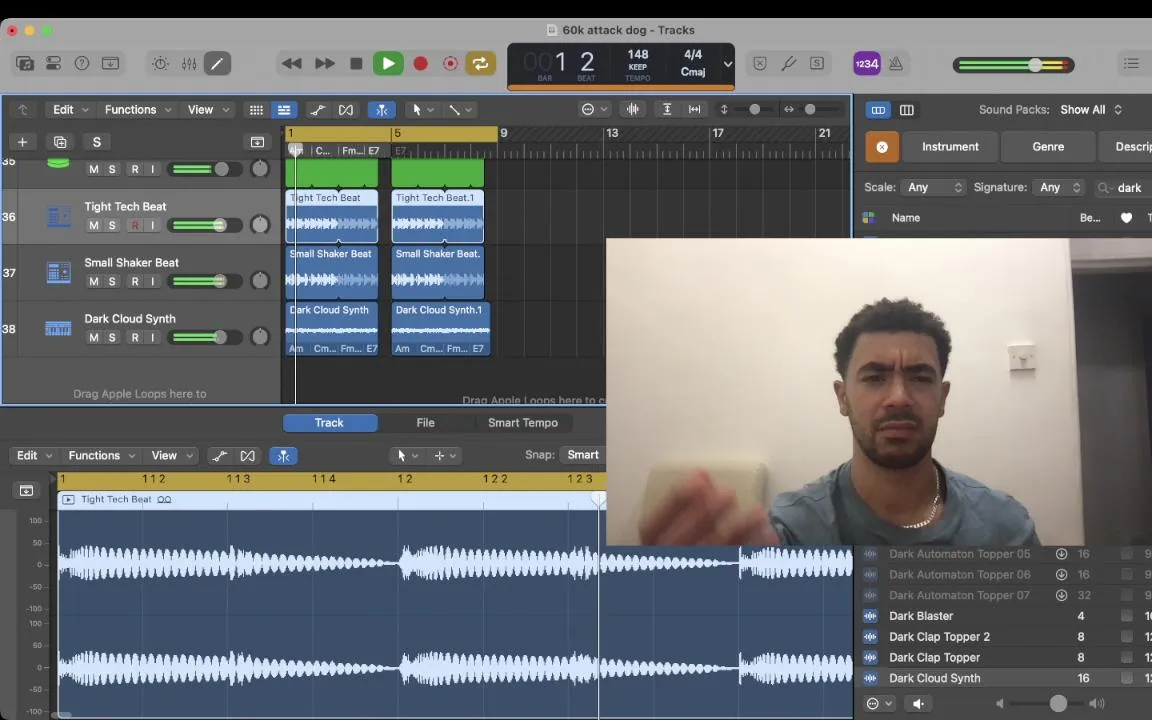Click the Genre filter button in Loop Browser

click(x=1048, y=146)
